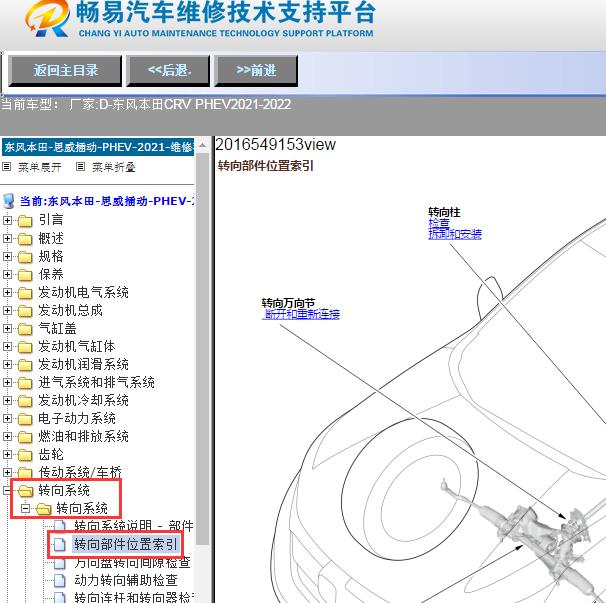
Task: Select the 转向部件位置索引 tree entry
Action: pos(126,544)
